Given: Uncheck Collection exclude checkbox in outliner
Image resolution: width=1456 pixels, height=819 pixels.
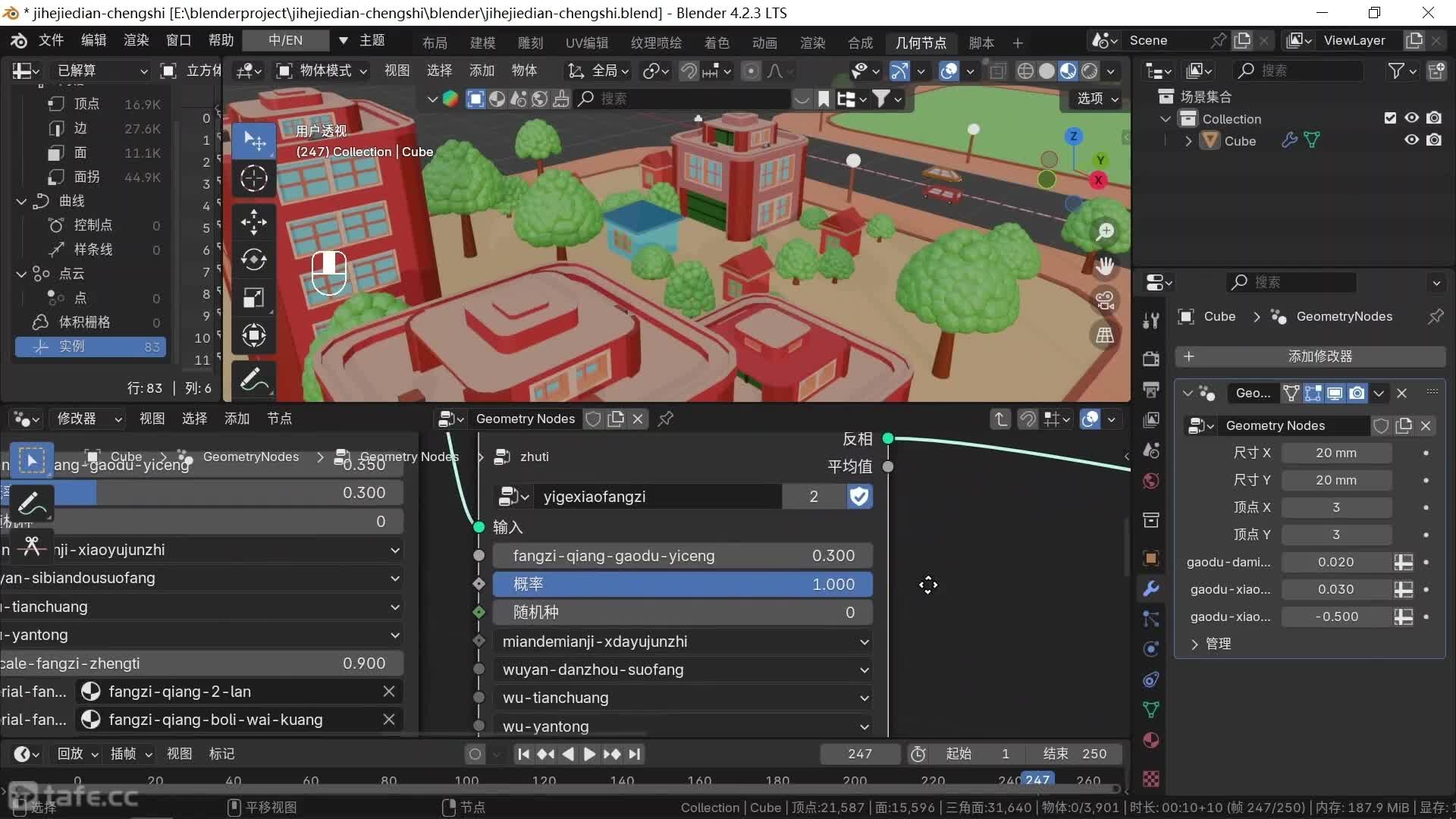Looking at the screenshot, I should [1390, 118].
